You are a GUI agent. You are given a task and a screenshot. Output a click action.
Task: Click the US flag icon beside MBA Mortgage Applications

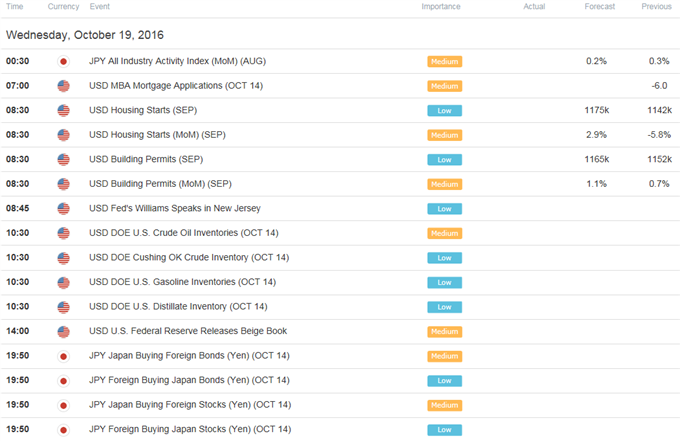tap(63, 86)
